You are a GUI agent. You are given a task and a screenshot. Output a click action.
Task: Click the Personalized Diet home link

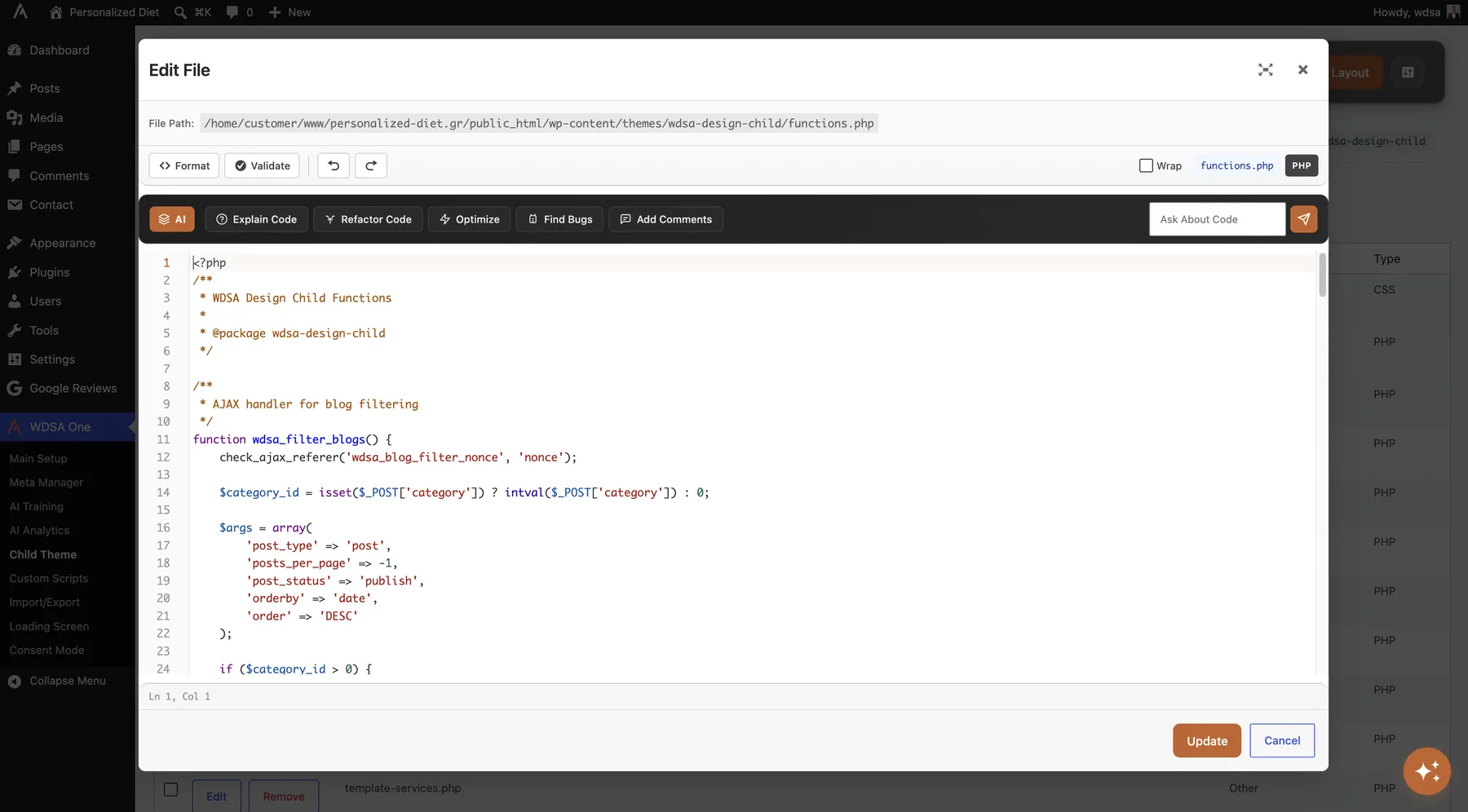pos(104,12)
